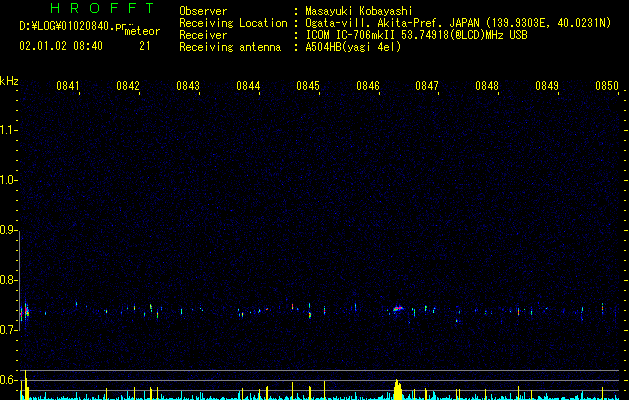Image resolution: width=629 pixels, height=400 pixels.
Task: Click the 0.7 kHz frequency axis label
Action: (x=8, y=330)
